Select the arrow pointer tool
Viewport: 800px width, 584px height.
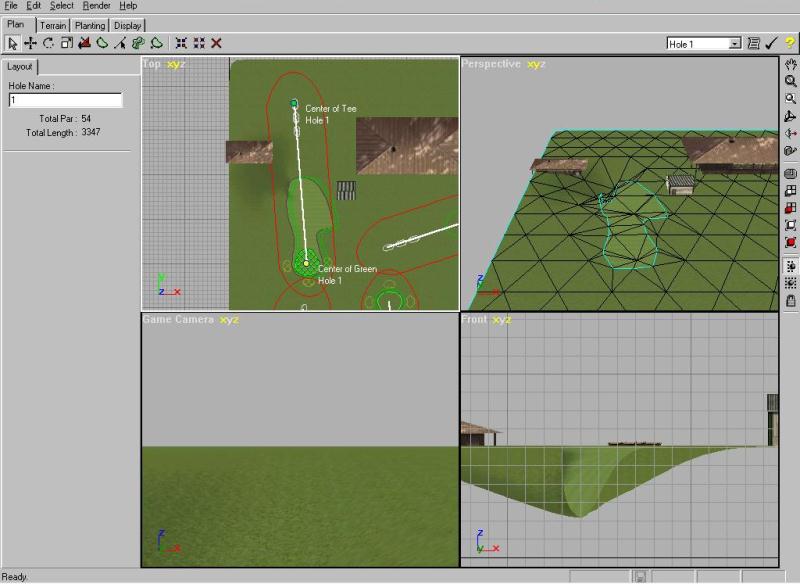point(12,43)
